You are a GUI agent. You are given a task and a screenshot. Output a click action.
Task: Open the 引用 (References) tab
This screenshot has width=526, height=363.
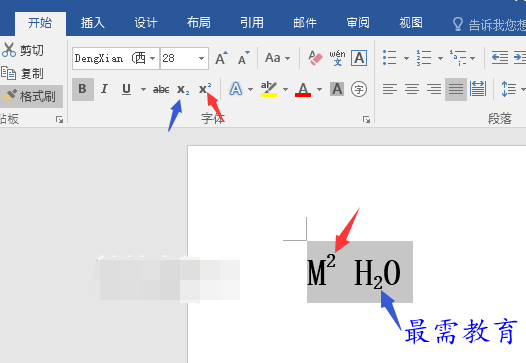click(x=252, y=23)
